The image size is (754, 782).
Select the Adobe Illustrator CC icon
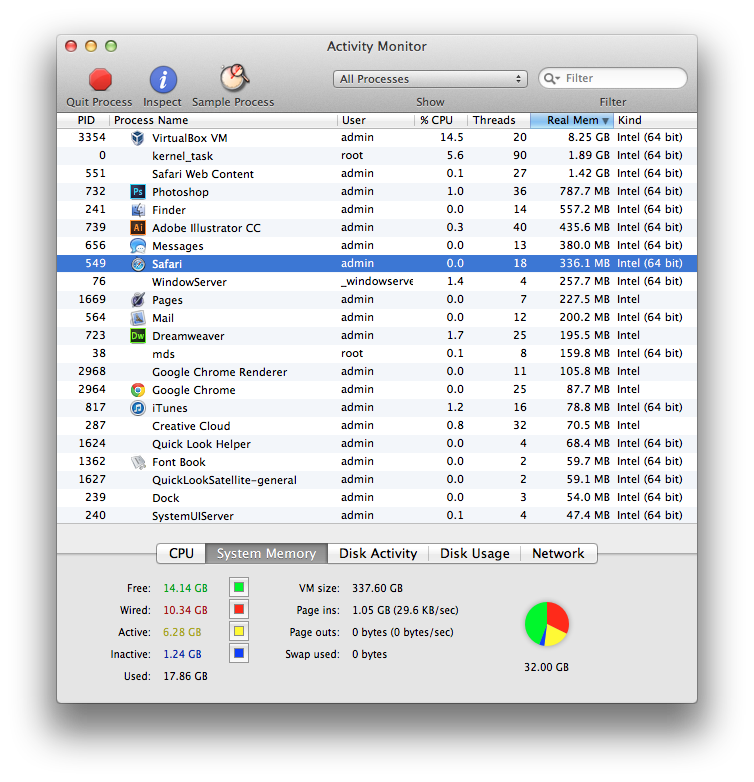pyautogui.click(x=138, y=227)
